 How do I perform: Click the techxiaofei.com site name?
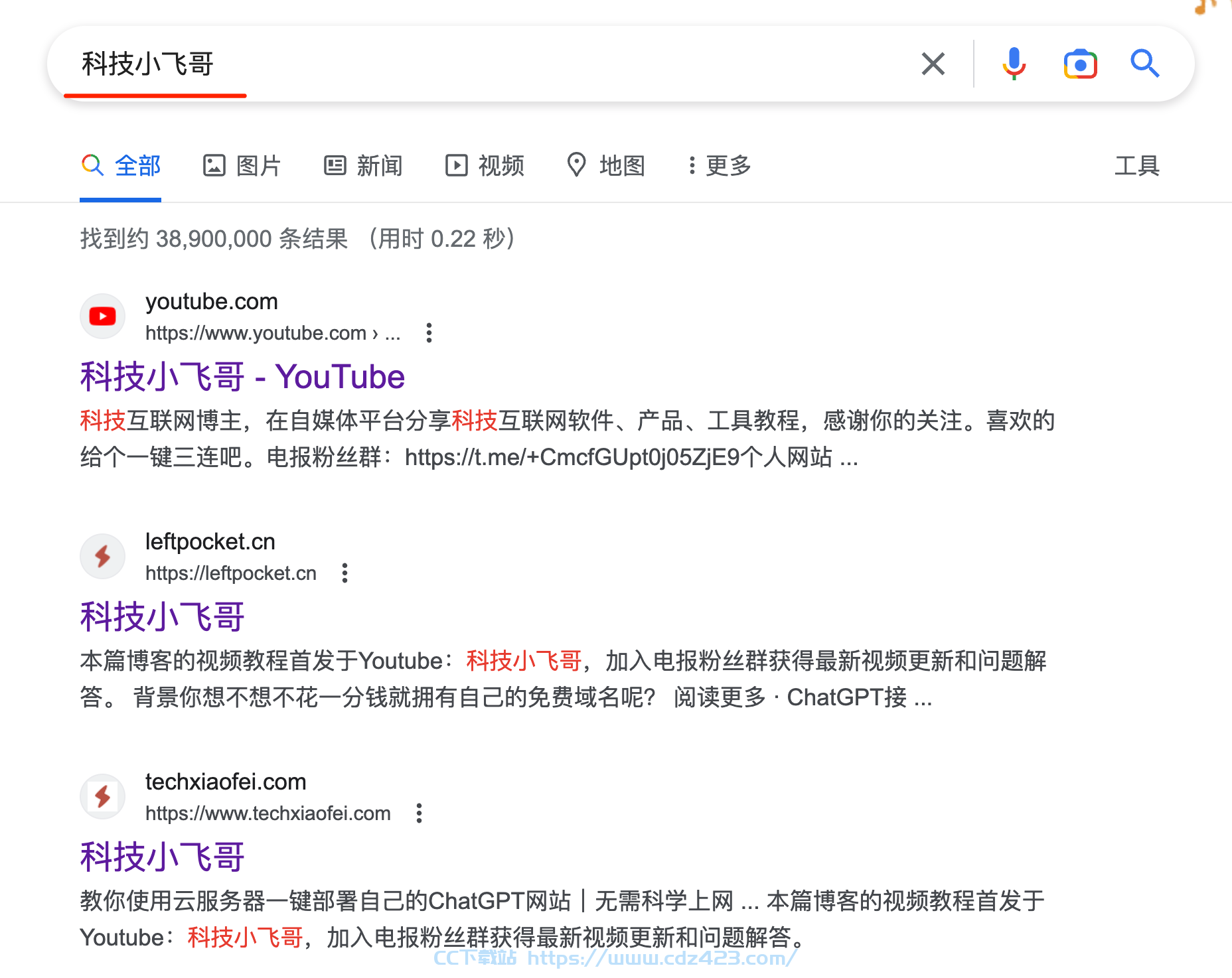click(x=226, y=782)
